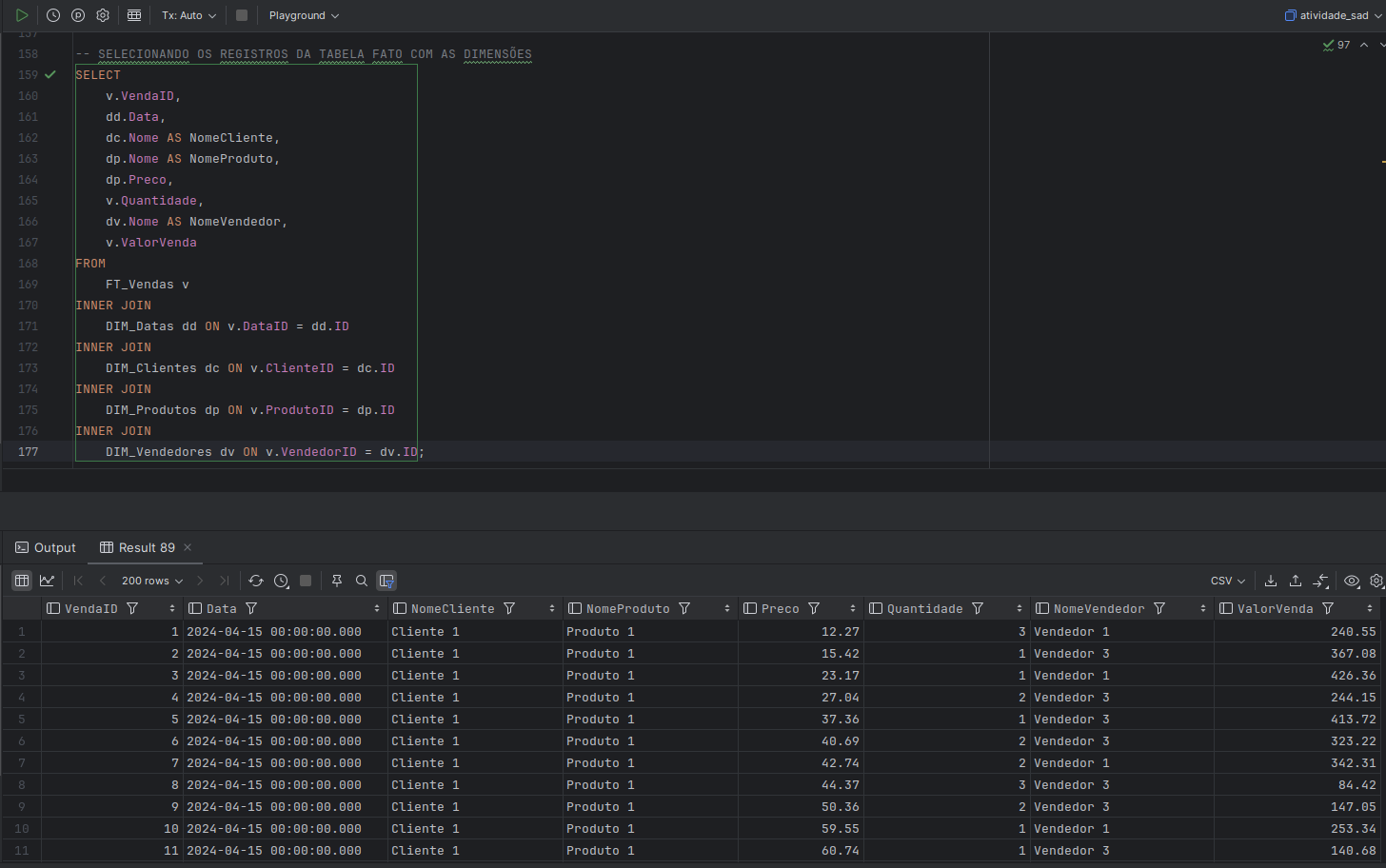The width and height of the screenshot is (1386, 868).
Task: Click the ValorVenda cell 84.42
Action: (1297, 784)
